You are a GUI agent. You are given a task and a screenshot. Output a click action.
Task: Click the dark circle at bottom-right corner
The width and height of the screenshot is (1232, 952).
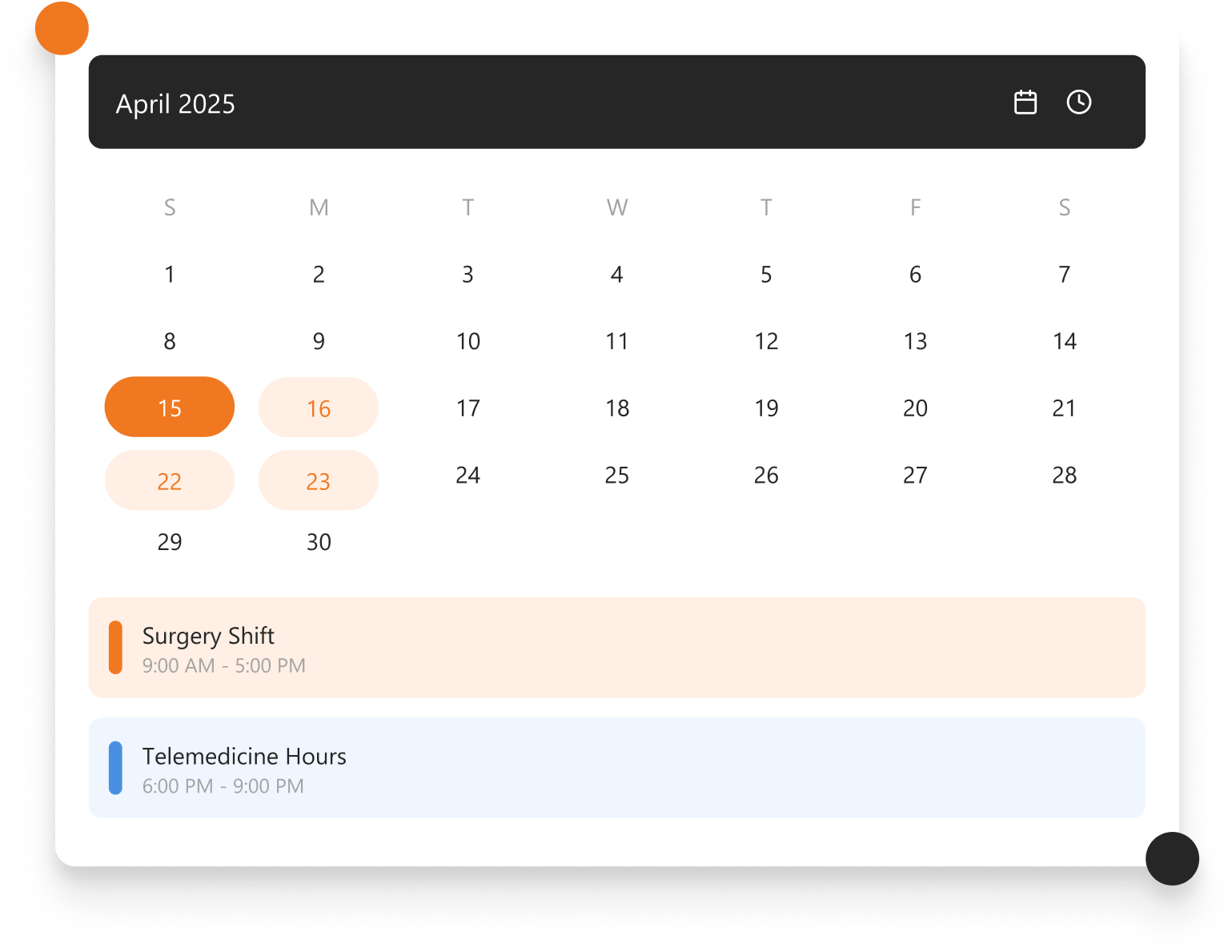click(1172, 859)
